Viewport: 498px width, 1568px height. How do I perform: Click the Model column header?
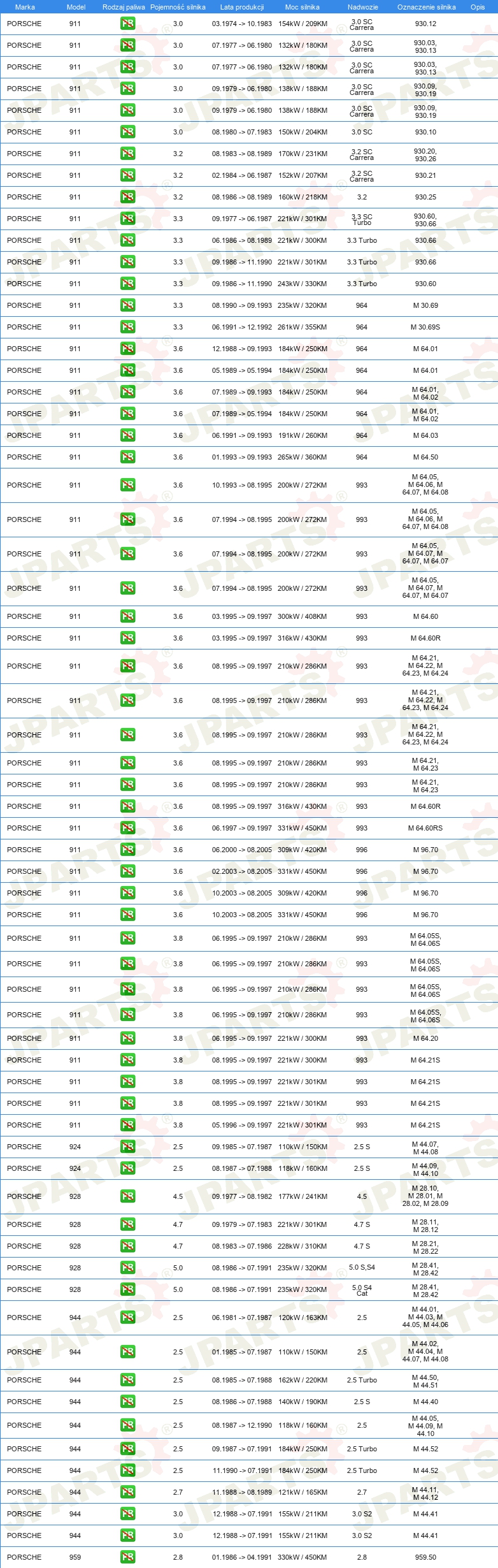click(x=76, y=7)
